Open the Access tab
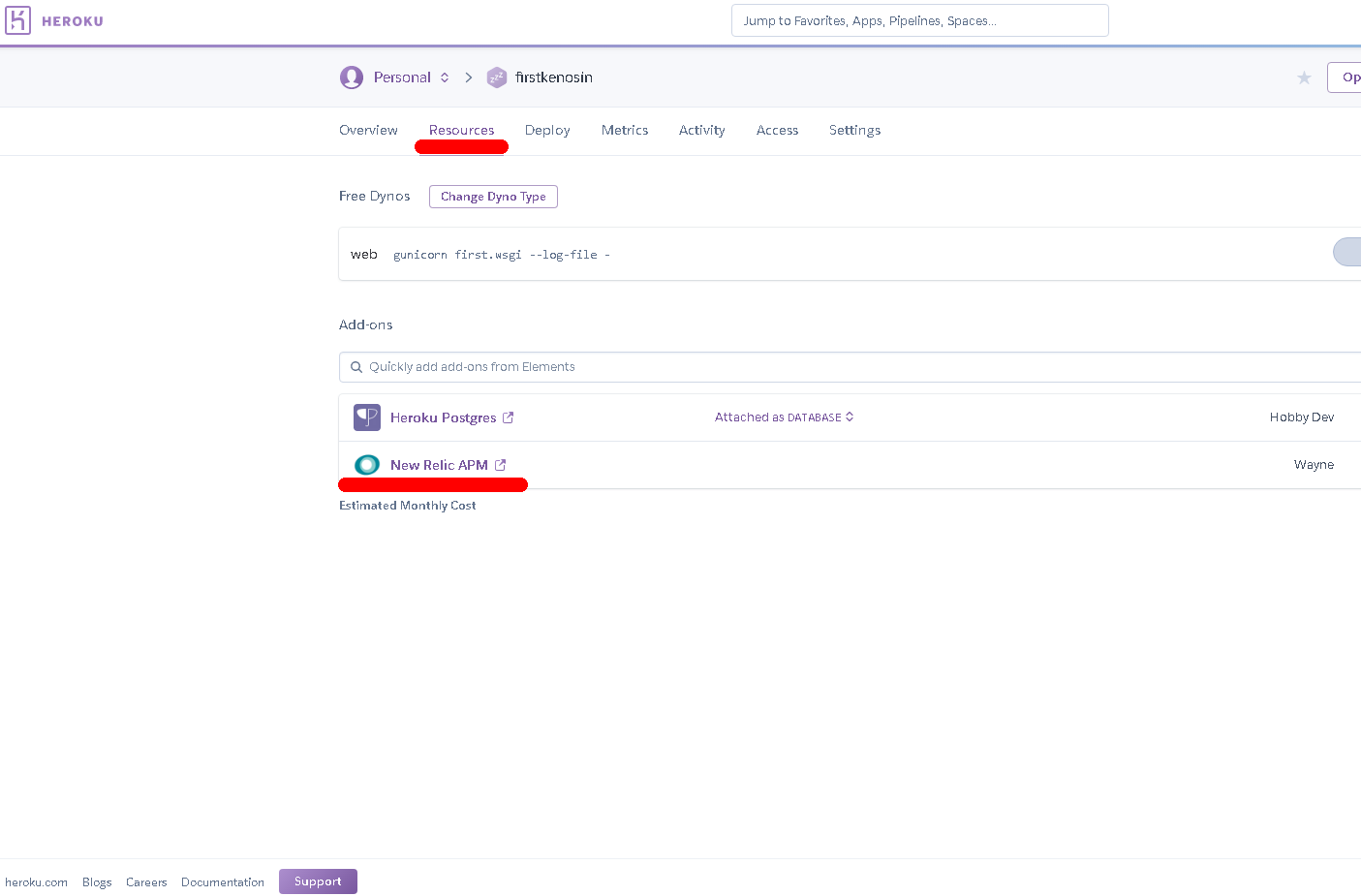 (x=778, y=130)
